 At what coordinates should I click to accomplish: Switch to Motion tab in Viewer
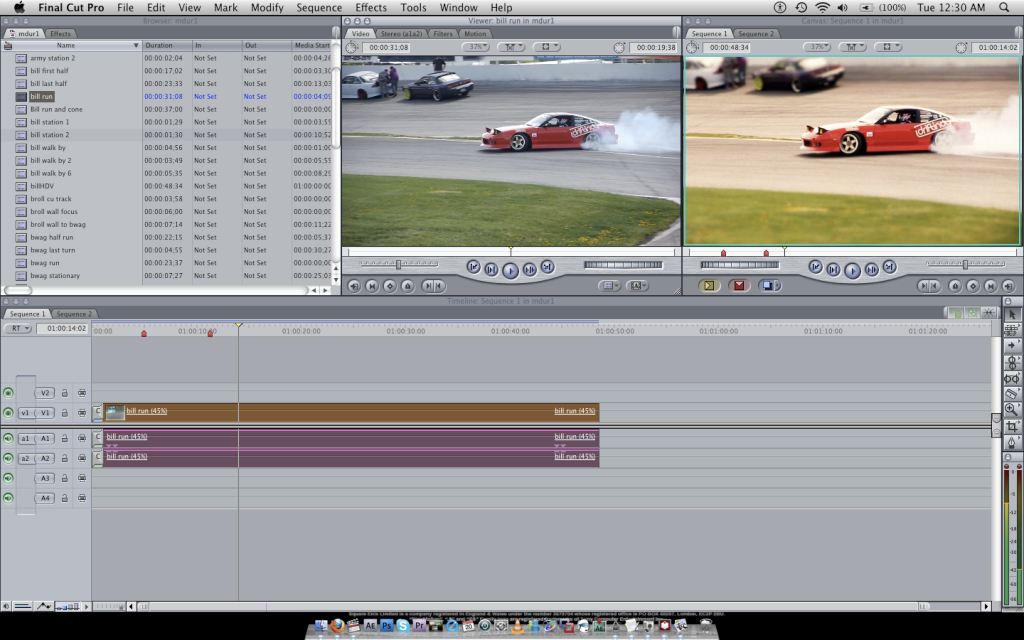pyautogui.click(x=475, y=33)
